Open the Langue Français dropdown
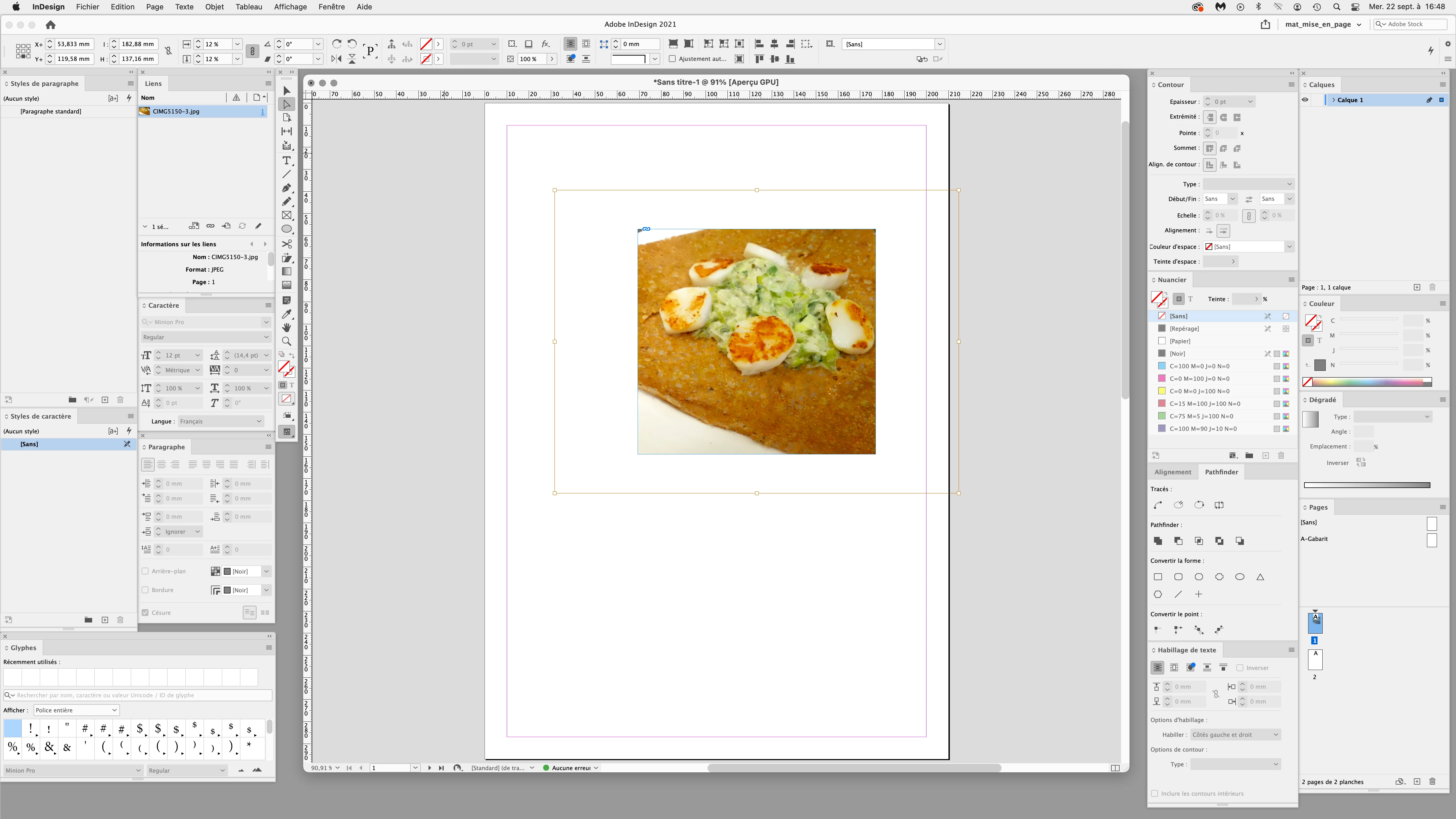 [220, 422]
